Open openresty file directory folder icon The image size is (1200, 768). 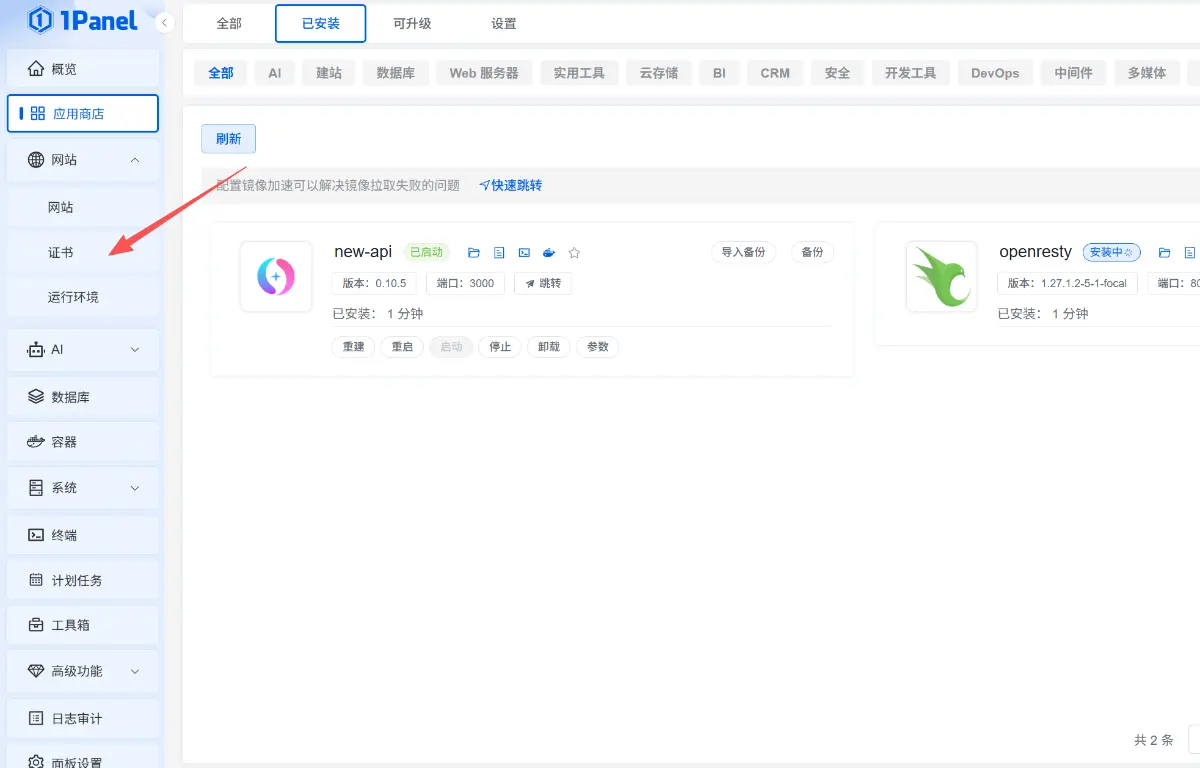(x=1164, y=252)
